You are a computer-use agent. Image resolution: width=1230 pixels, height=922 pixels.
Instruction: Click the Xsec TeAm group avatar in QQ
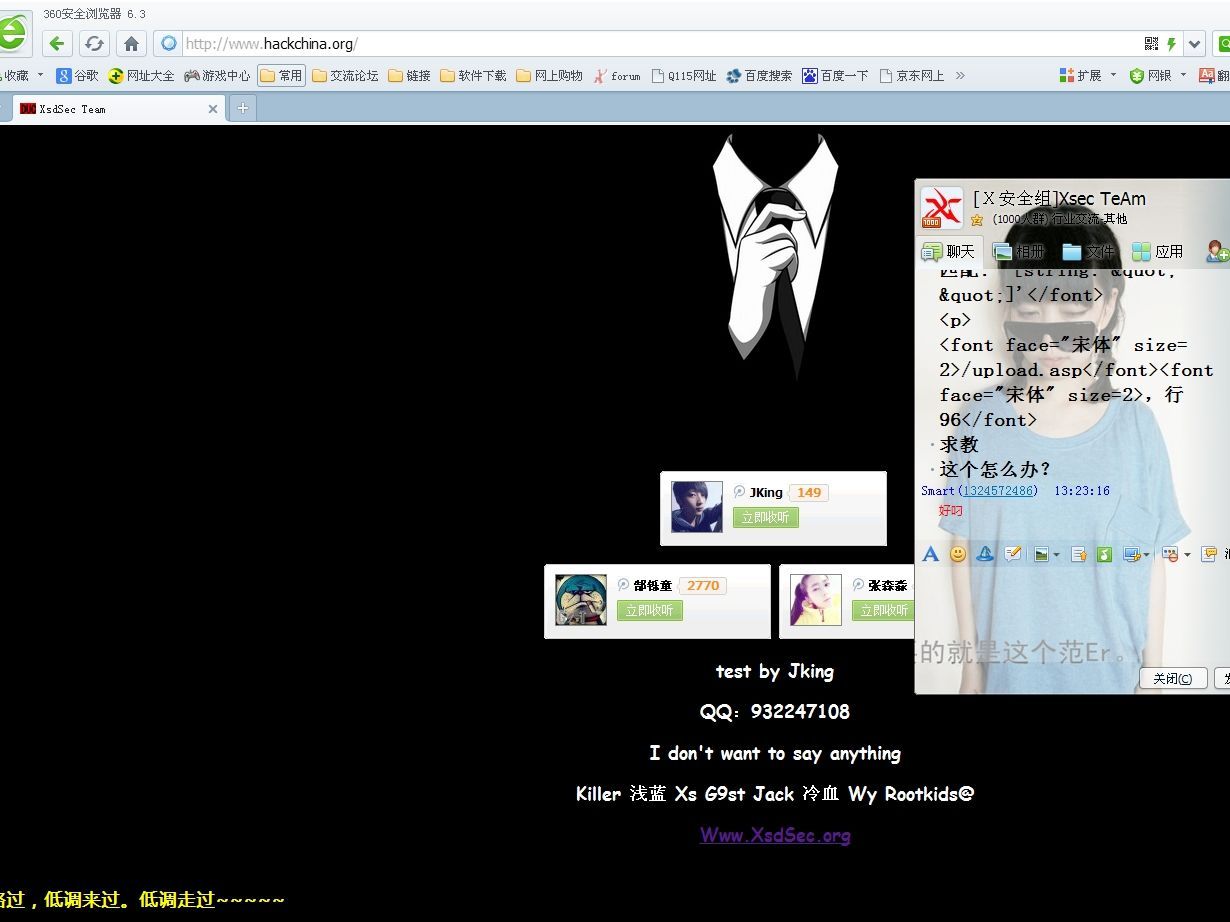pos(942,208)
